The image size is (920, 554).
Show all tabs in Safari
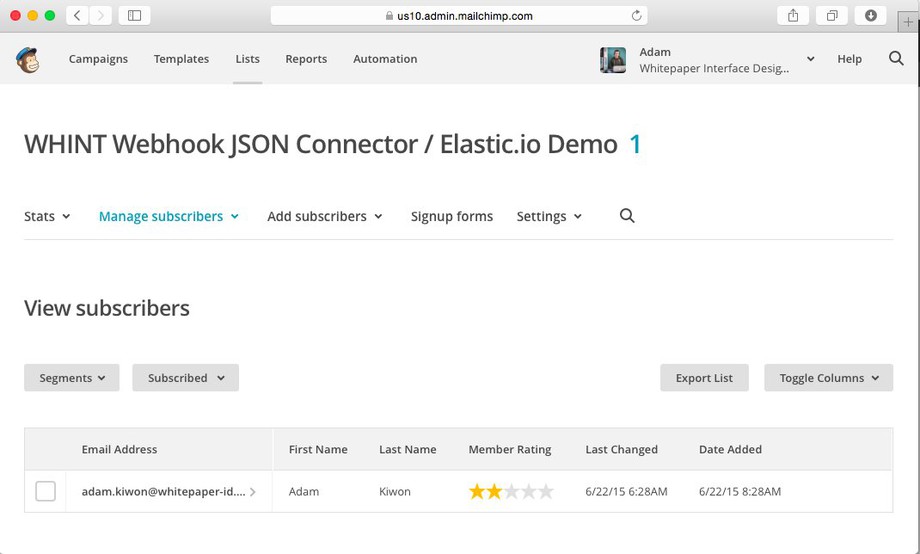[x=831, y=15]
